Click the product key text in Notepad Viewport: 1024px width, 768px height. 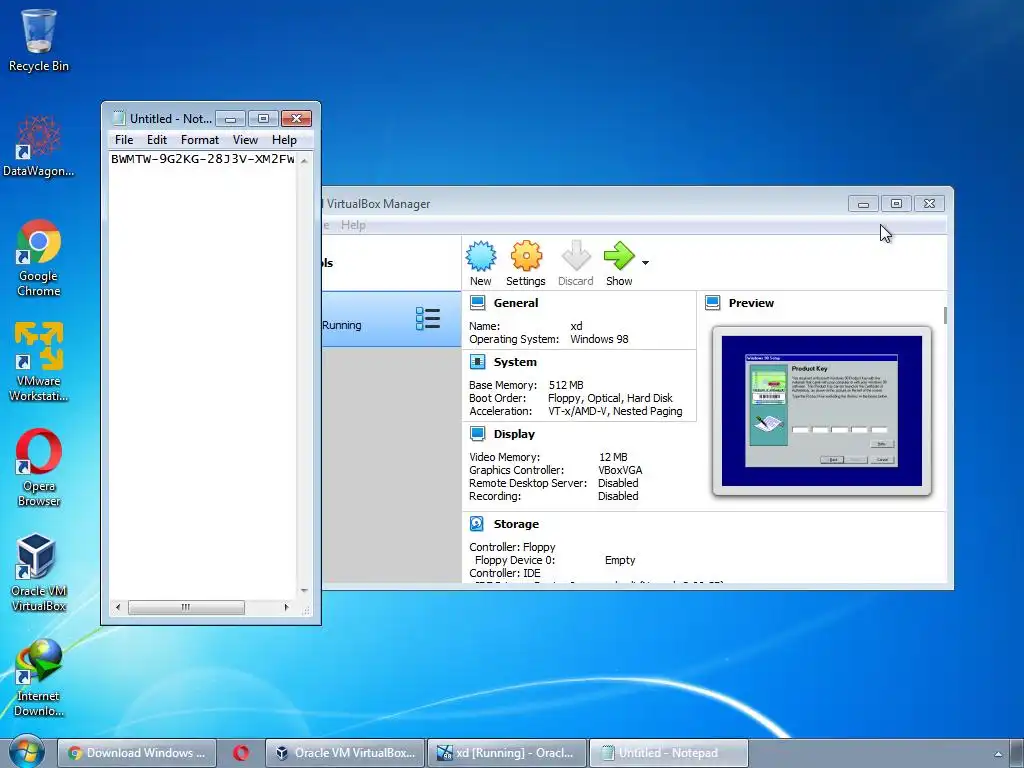(x=203, y=159)
